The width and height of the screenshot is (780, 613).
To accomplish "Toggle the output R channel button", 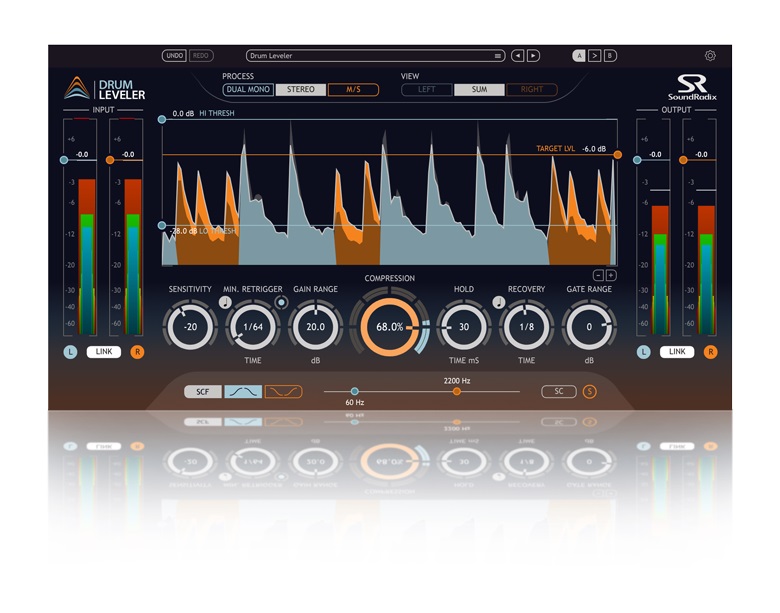I will tap(710, 352).
